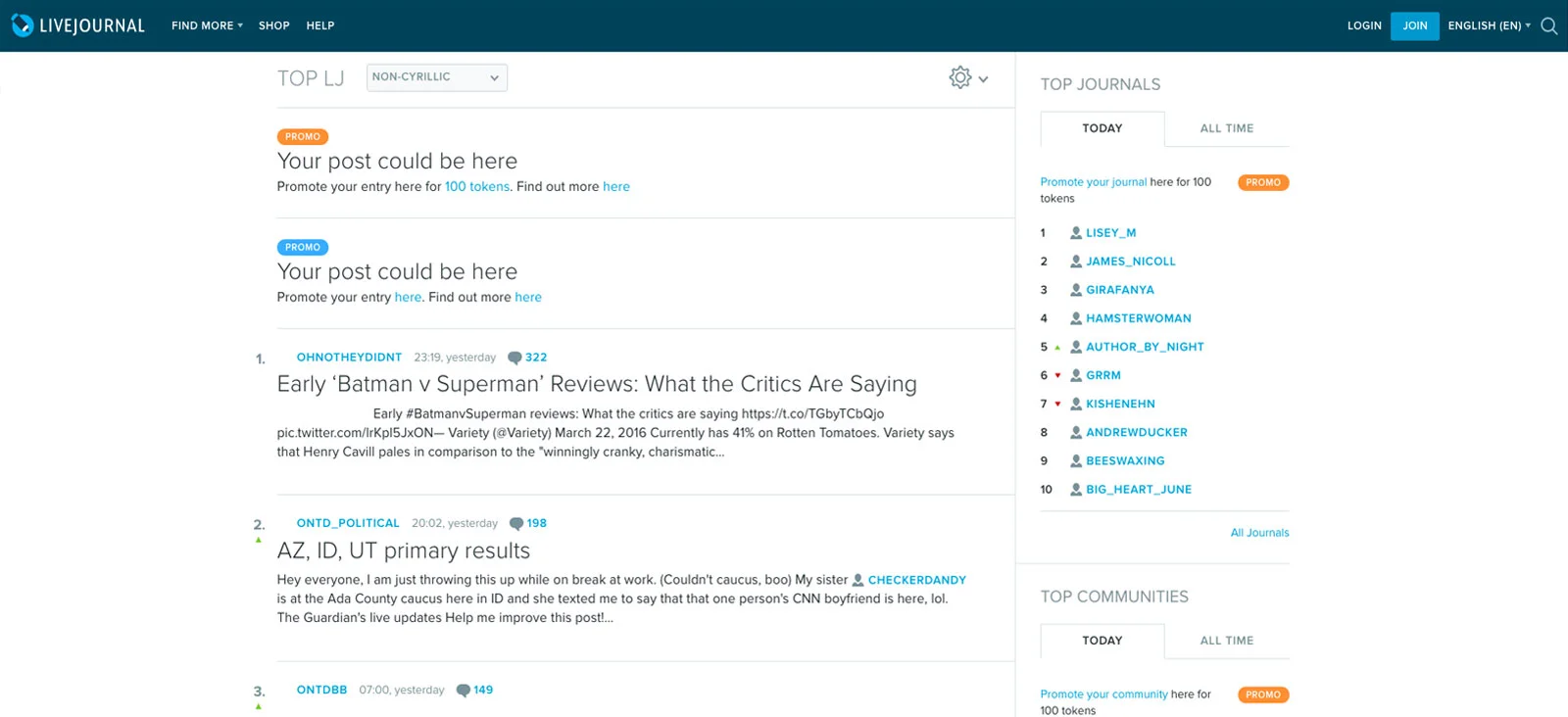Open the CHECKERDANDY user link

[x=917, y=580]
